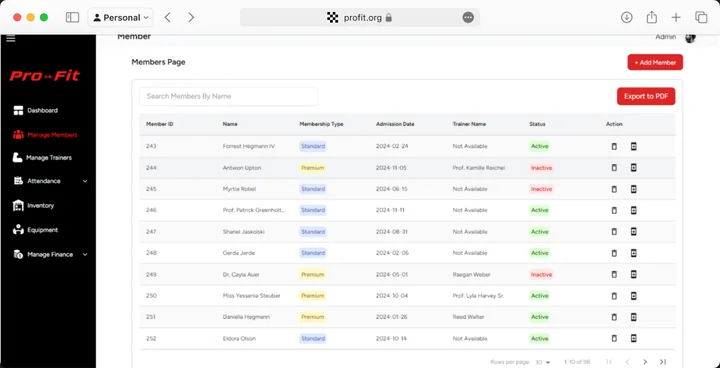
Task: Open details icon for Eldora Olson
Action: tap(634, 339)
